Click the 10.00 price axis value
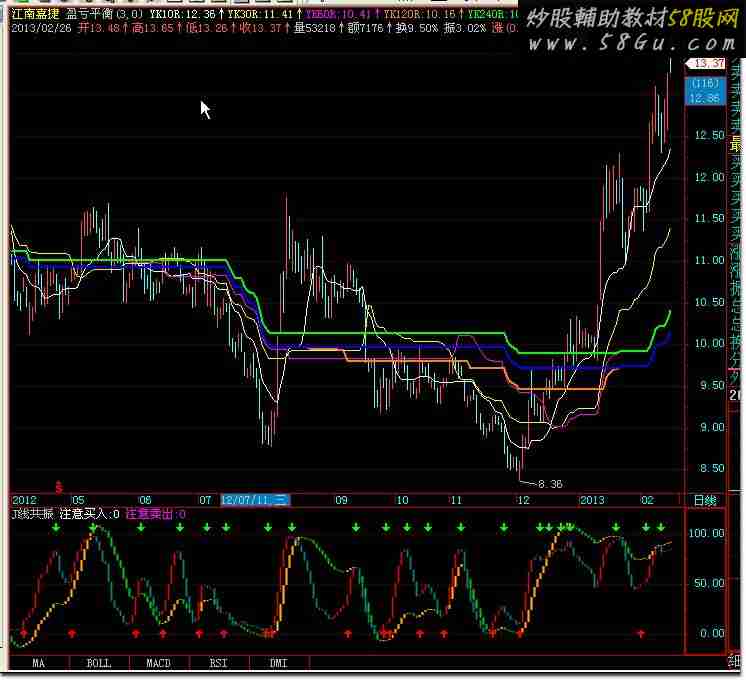This screenshot has height=680, width=746. coord(709,344)
